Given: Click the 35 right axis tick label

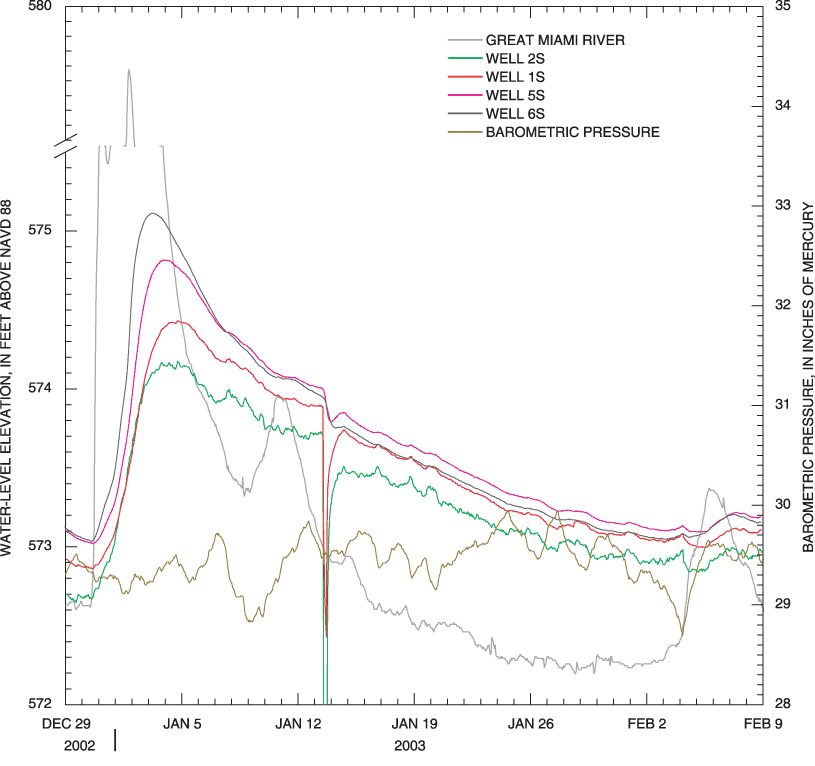Looking at the screenshot, I should [x=783, y=7].
